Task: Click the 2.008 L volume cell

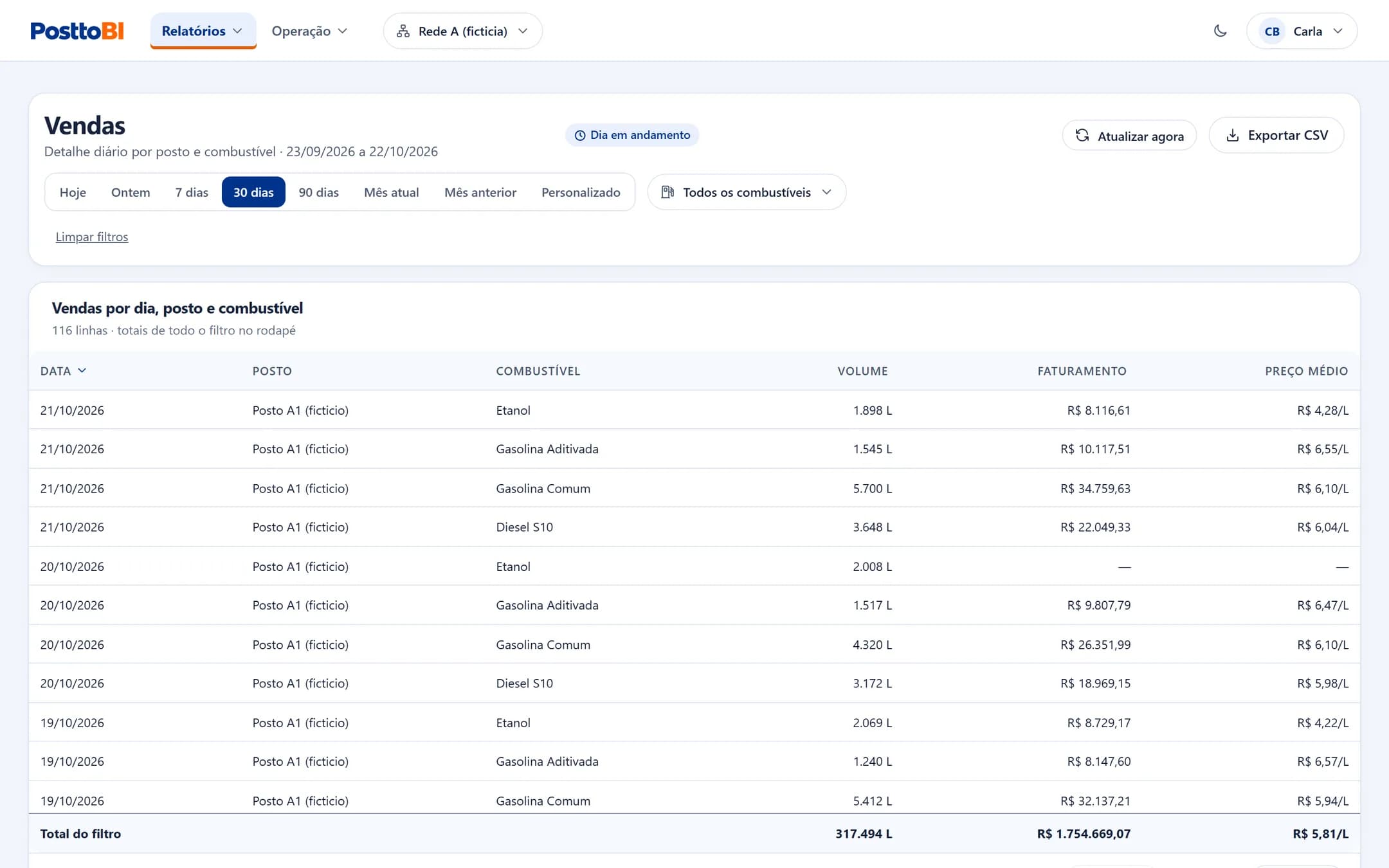Action: (x=872, y=566)
